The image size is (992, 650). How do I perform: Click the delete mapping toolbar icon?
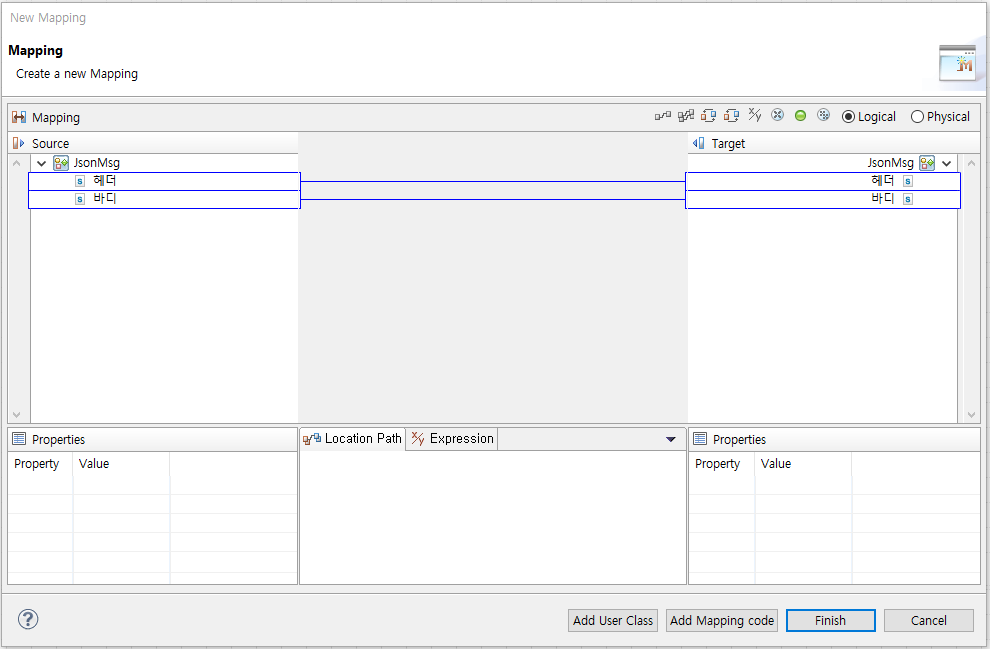point(777,115)
